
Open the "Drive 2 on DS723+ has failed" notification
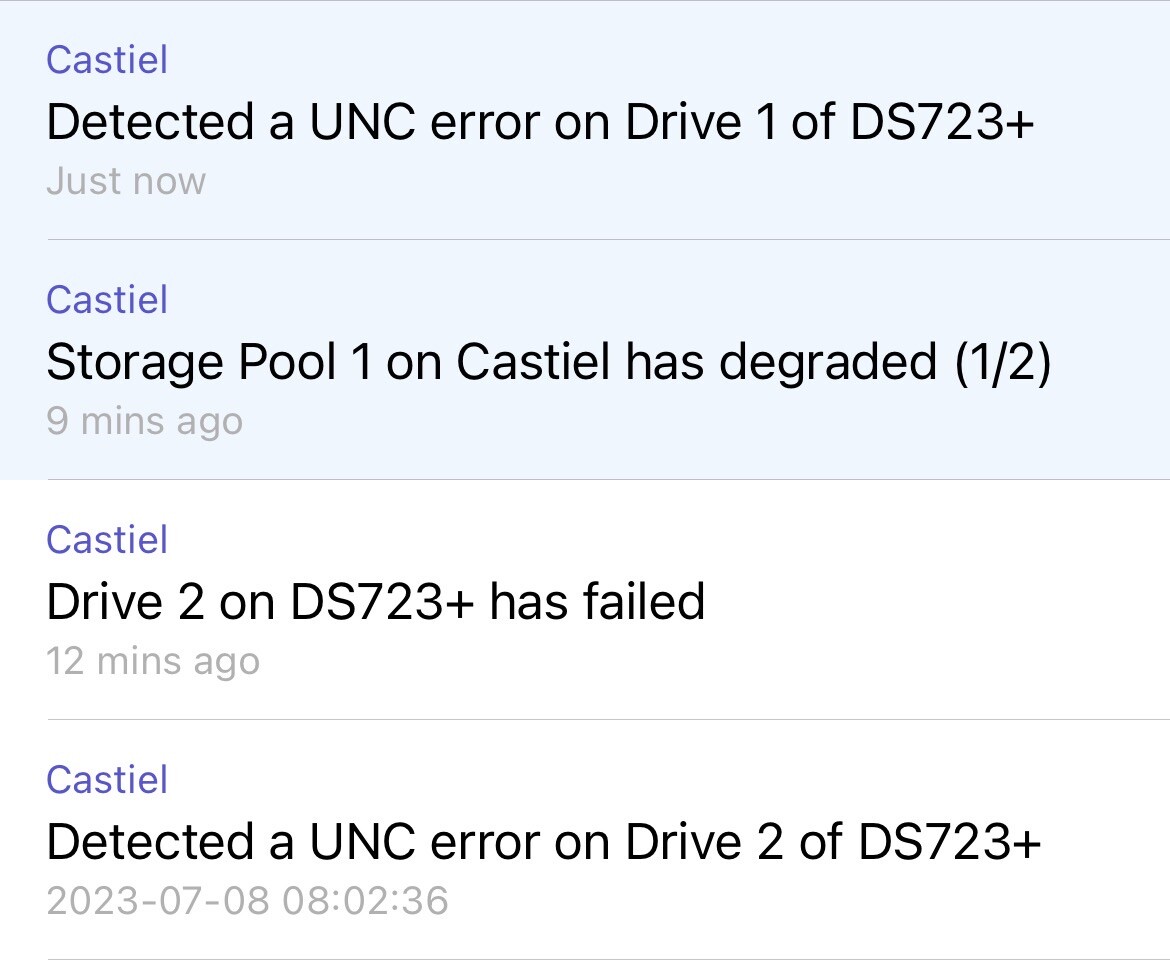[376, 603]
